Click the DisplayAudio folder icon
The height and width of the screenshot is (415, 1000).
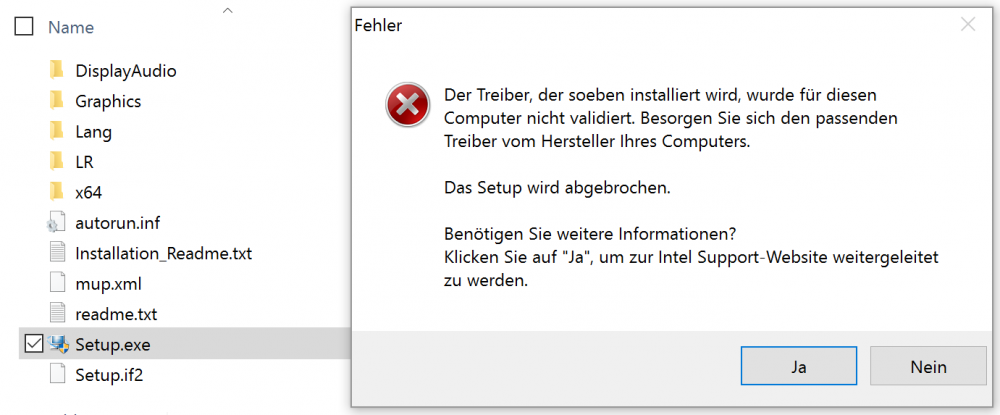[56, 70]
